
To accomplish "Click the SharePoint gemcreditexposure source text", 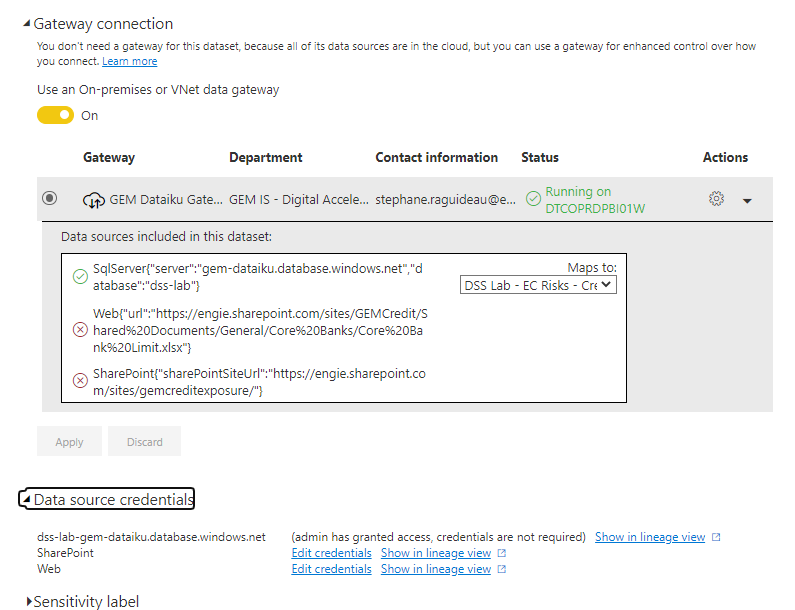I will tap(259, 382).
